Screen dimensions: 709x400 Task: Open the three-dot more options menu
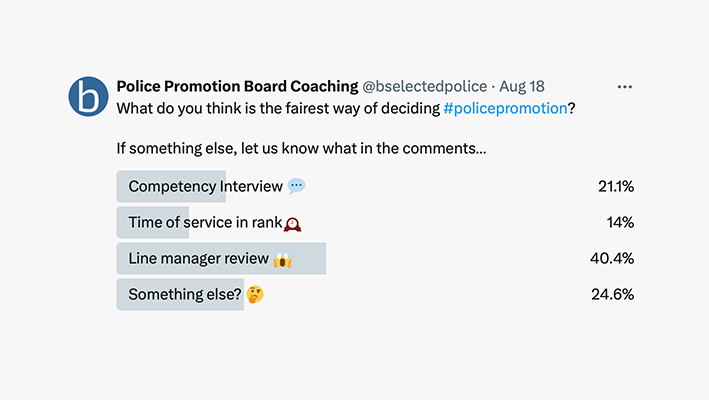tap(625, 87)
